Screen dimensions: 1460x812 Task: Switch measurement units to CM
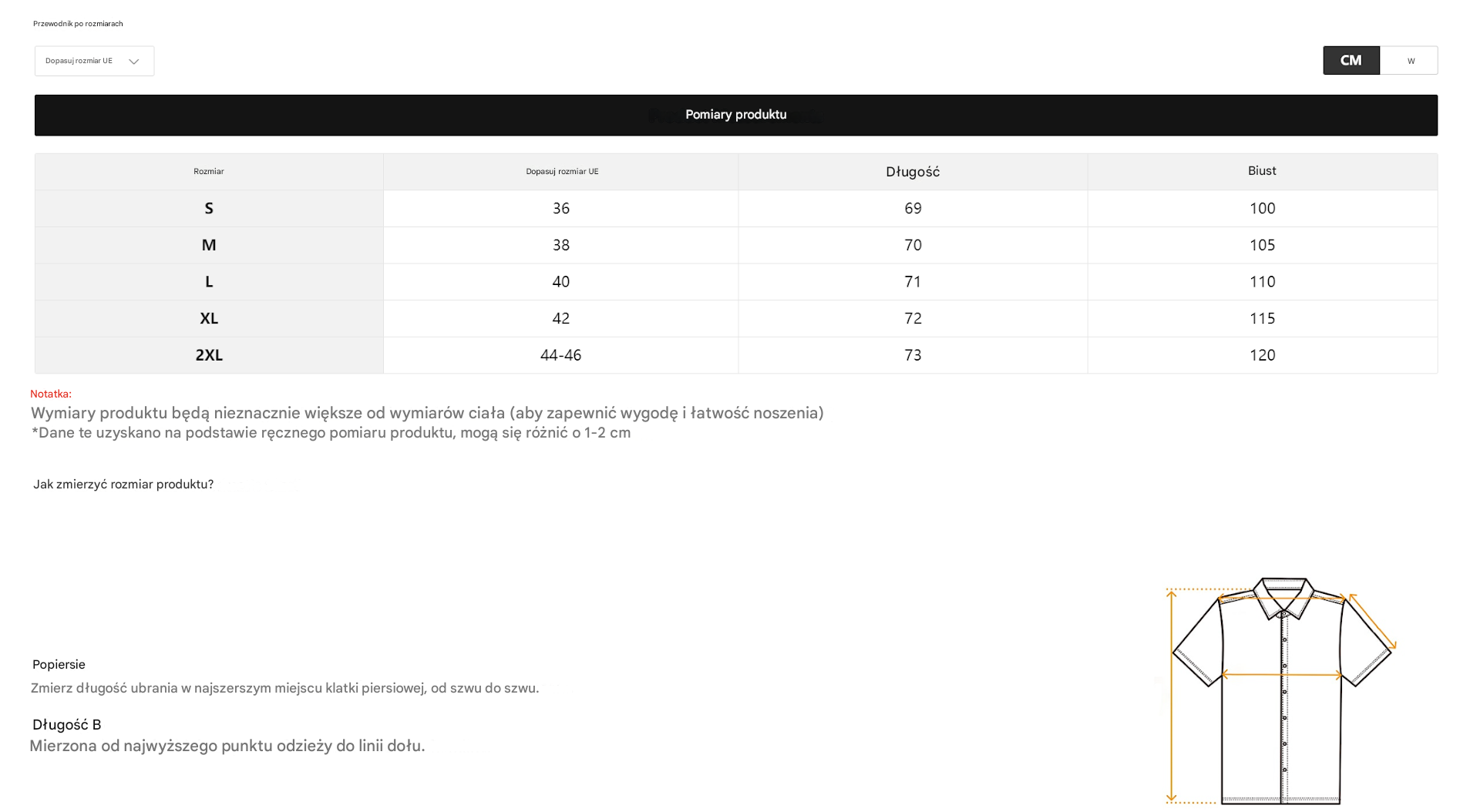click(1351, 60)
